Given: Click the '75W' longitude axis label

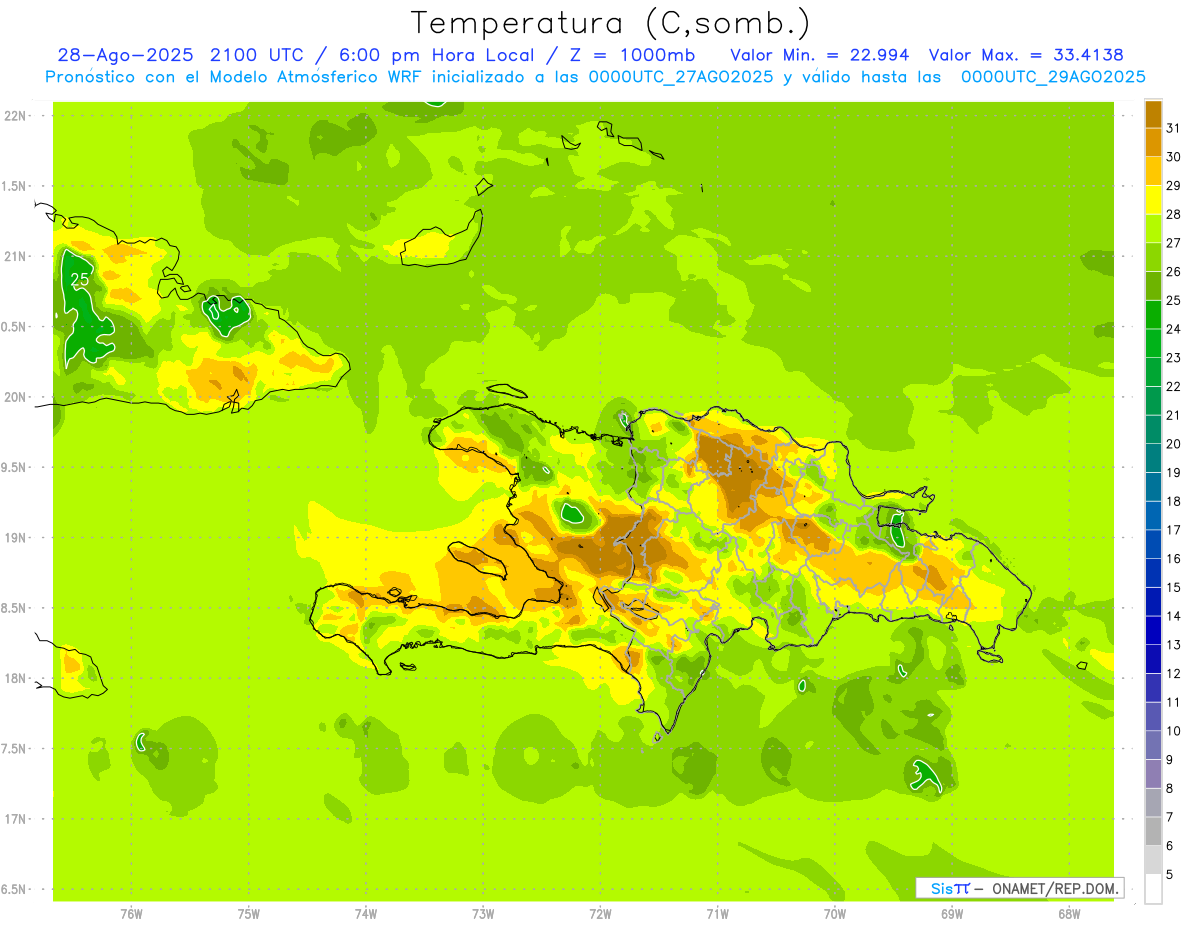Looking at the screenshot, I should tap(249, 913).
